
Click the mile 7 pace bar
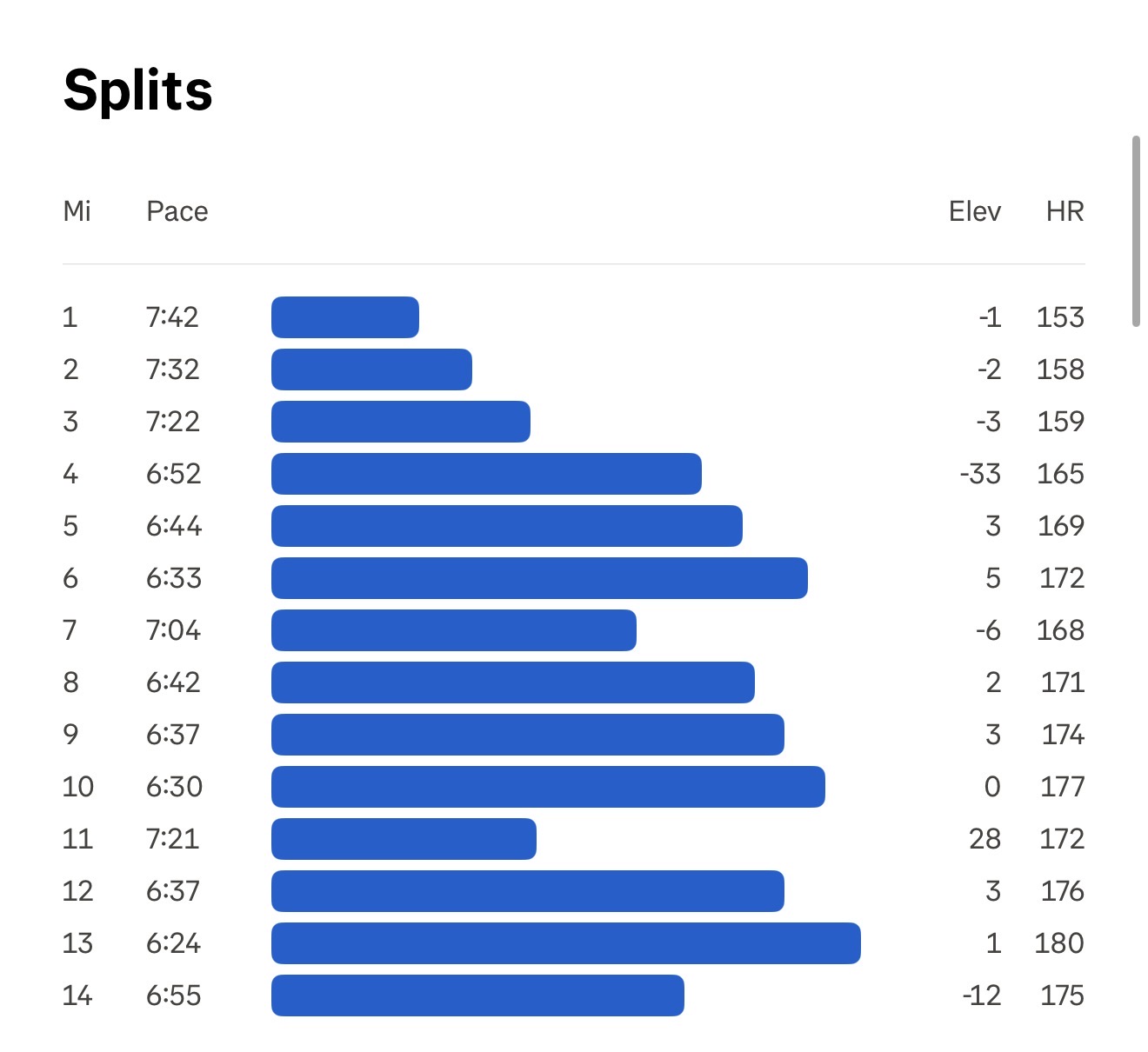tap(454, 630)
